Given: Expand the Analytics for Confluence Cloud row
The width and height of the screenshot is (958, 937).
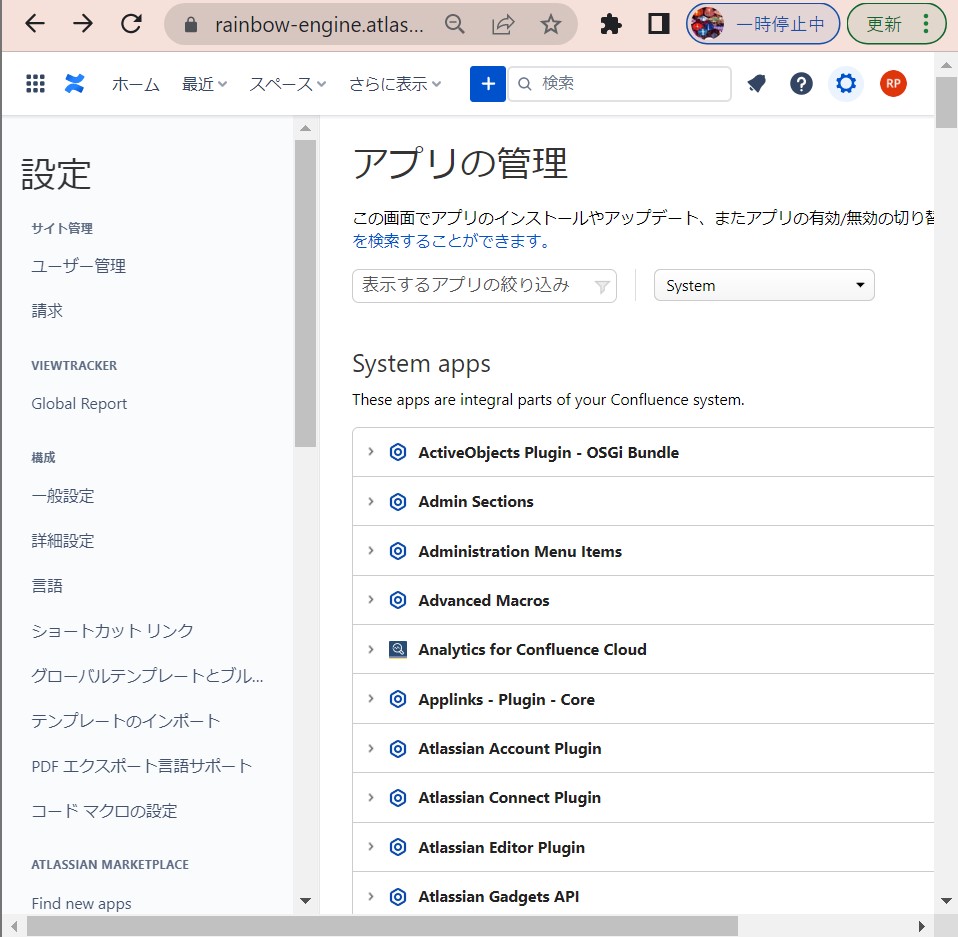Looking at the screenshot, I should [371, 649].
